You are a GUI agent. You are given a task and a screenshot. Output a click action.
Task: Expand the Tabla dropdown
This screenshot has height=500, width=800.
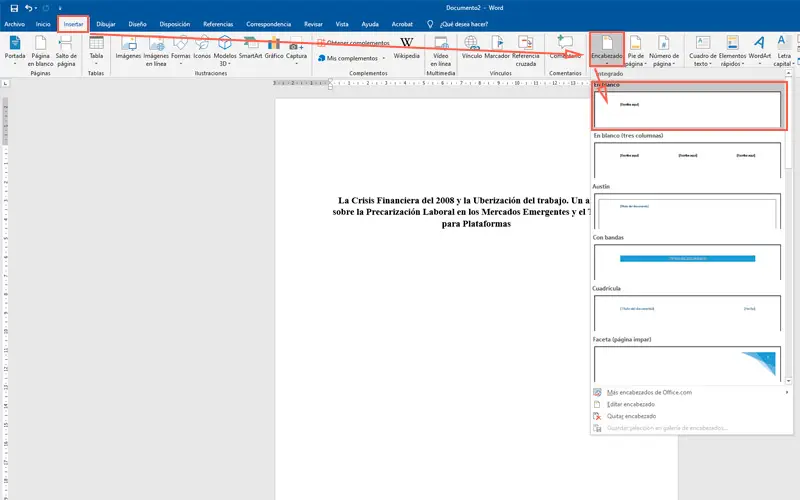(x=96, y=50)
